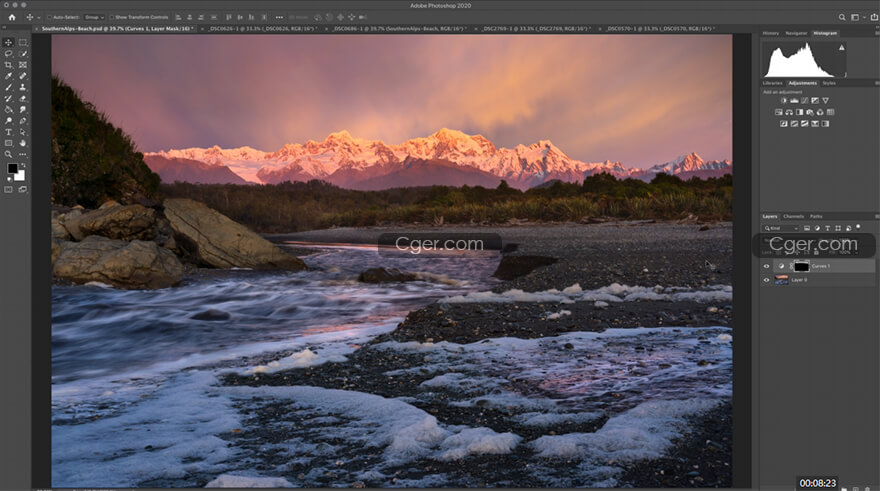Screen dimensions: 880x491
Task: Open the Navigator panel tab
Action: (x=796, y=33)
